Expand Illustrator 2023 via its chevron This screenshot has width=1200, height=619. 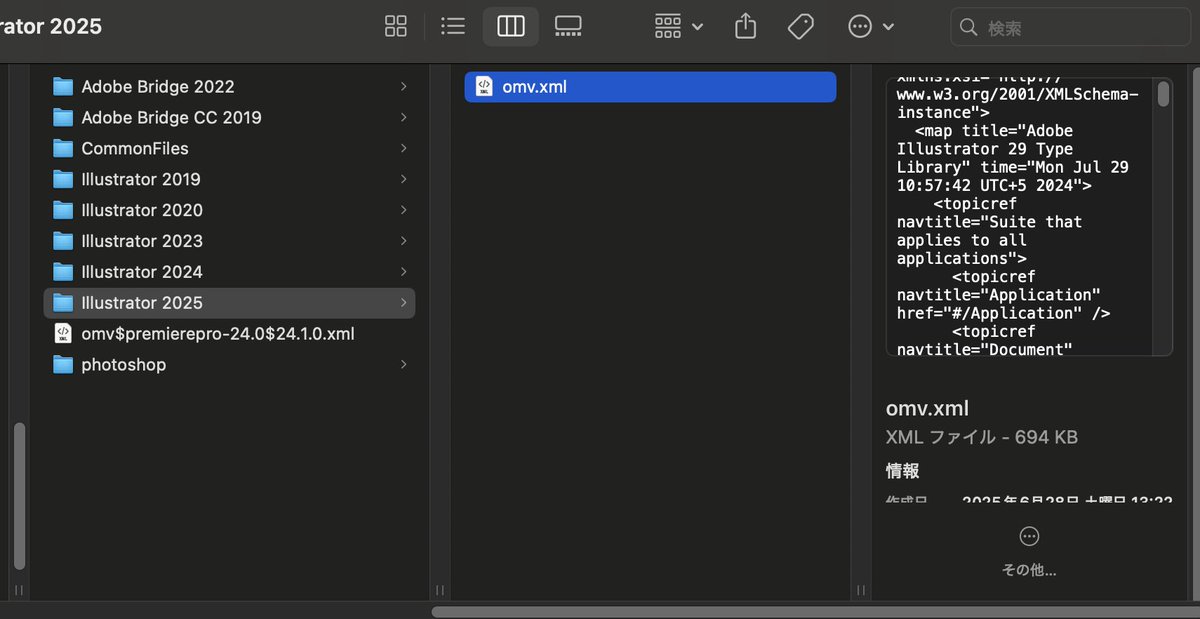point(403,242)
